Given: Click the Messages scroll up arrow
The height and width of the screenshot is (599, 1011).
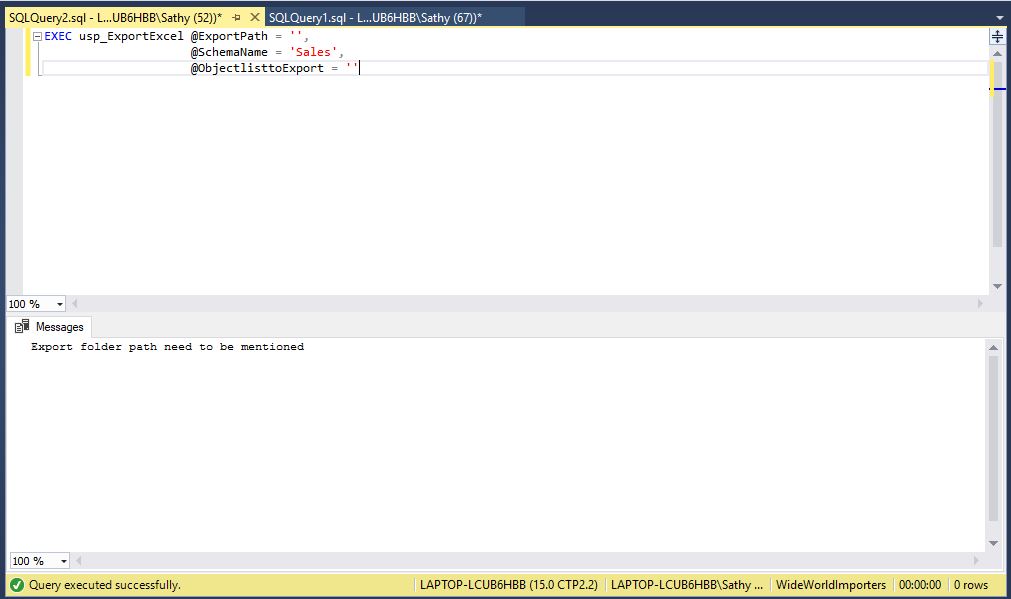Looking at the screenshot, I should (994, 348).
